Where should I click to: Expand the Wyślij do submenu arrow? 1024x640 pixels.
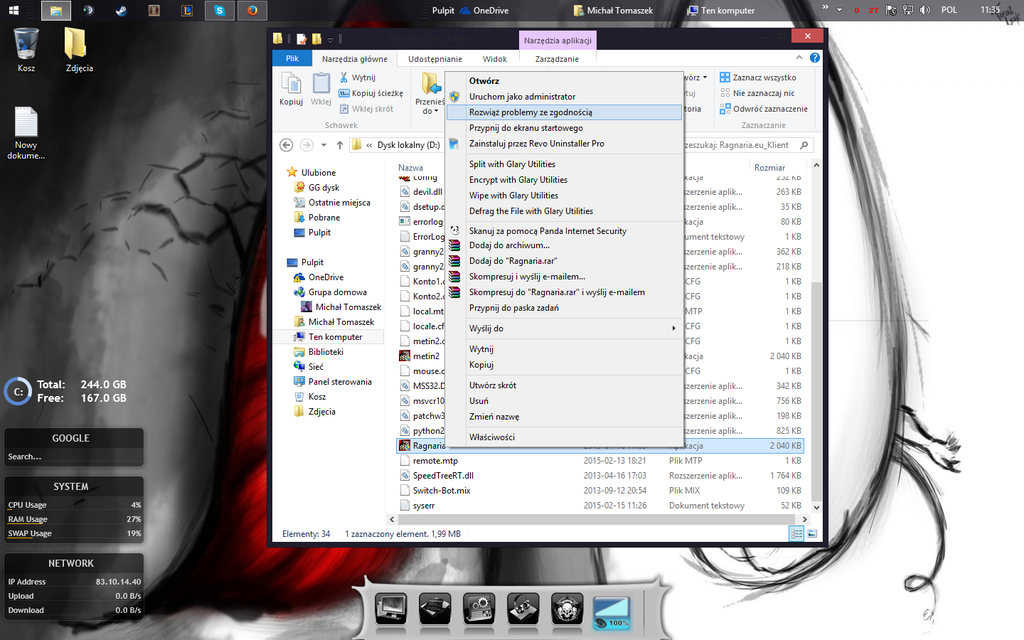pos(673,328)
